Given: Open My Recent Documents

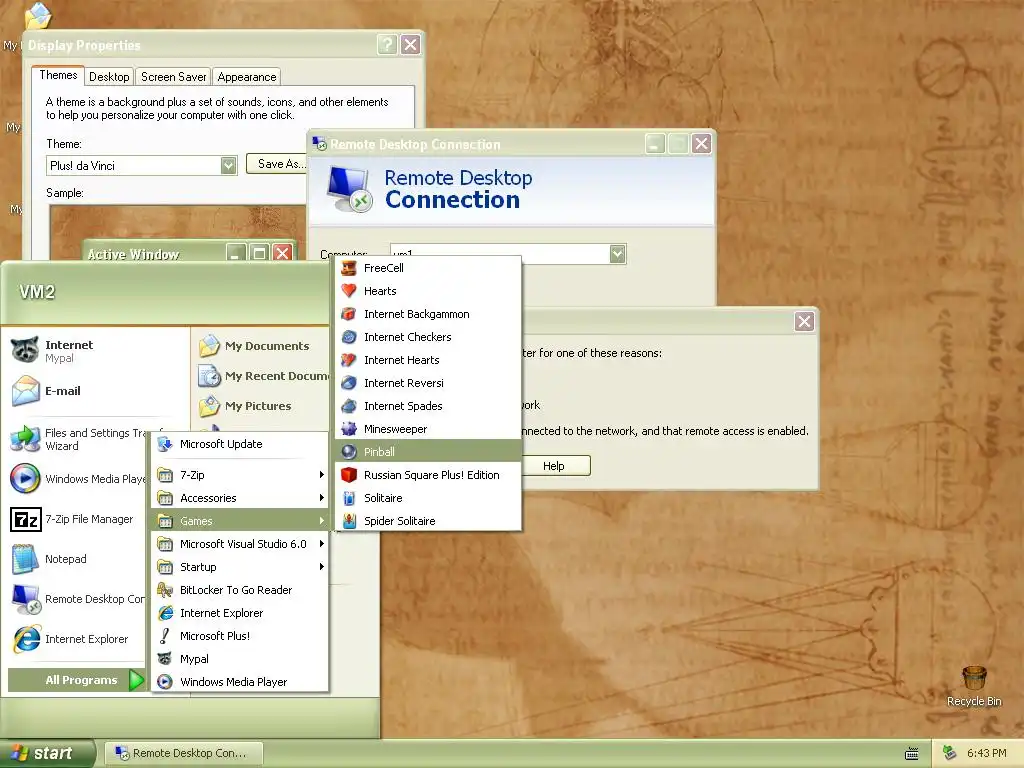Looking at the screenshot, I should tap(261, 376).
